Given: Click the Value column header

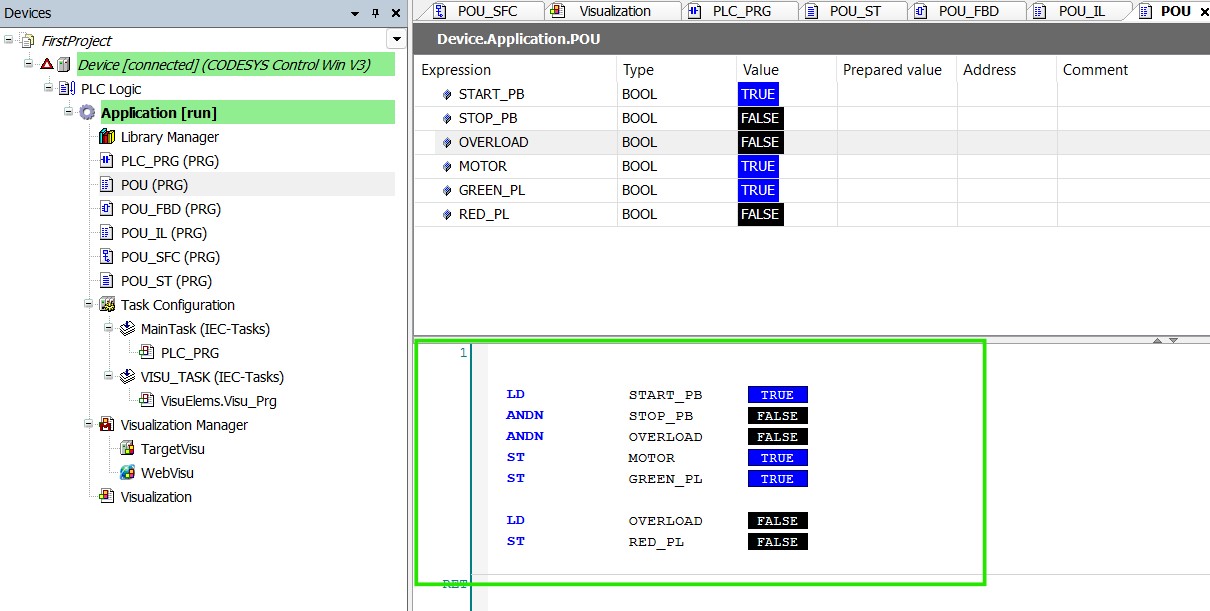Looking at the screenshot, I should [787, 70].
